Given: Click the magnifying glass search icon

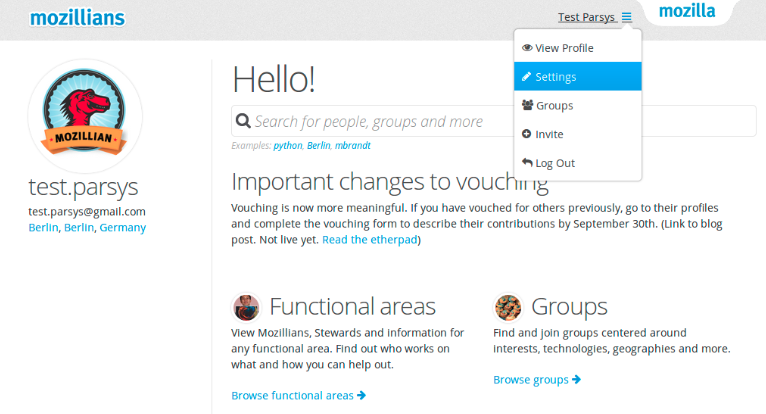Looking at the screenshot, I should 243,121.
